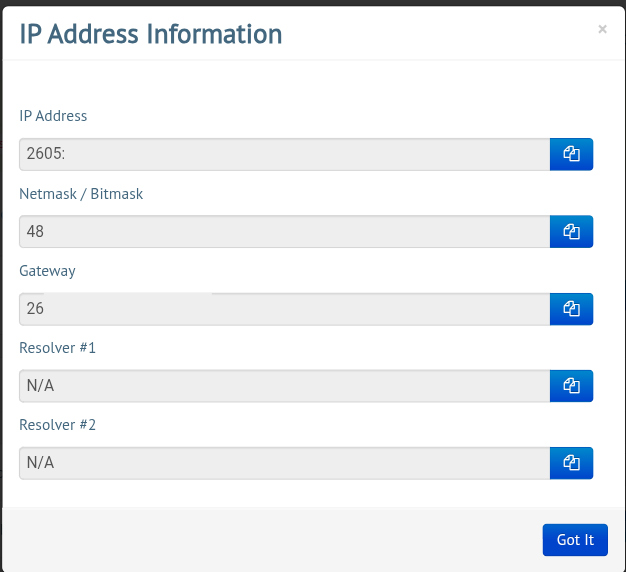This screenshot has width=626, height=572.
Task: Copy the Gateway value to clipboard
Action: [x=571, y=309]
